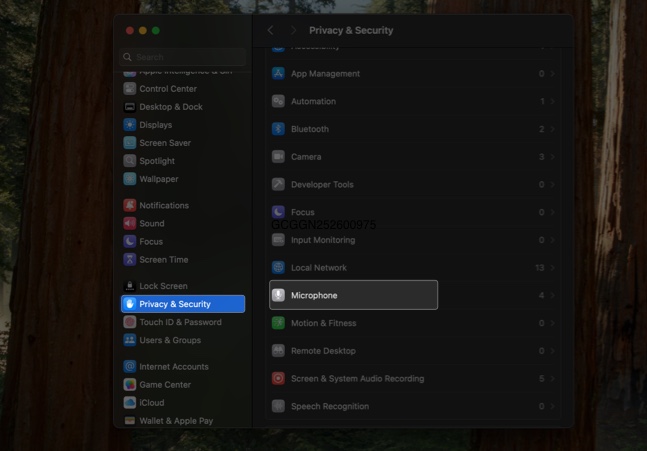This screenshot has height=451, width=647.
Task: Expand Motion & Fitness row chevron
Action: 552,323
